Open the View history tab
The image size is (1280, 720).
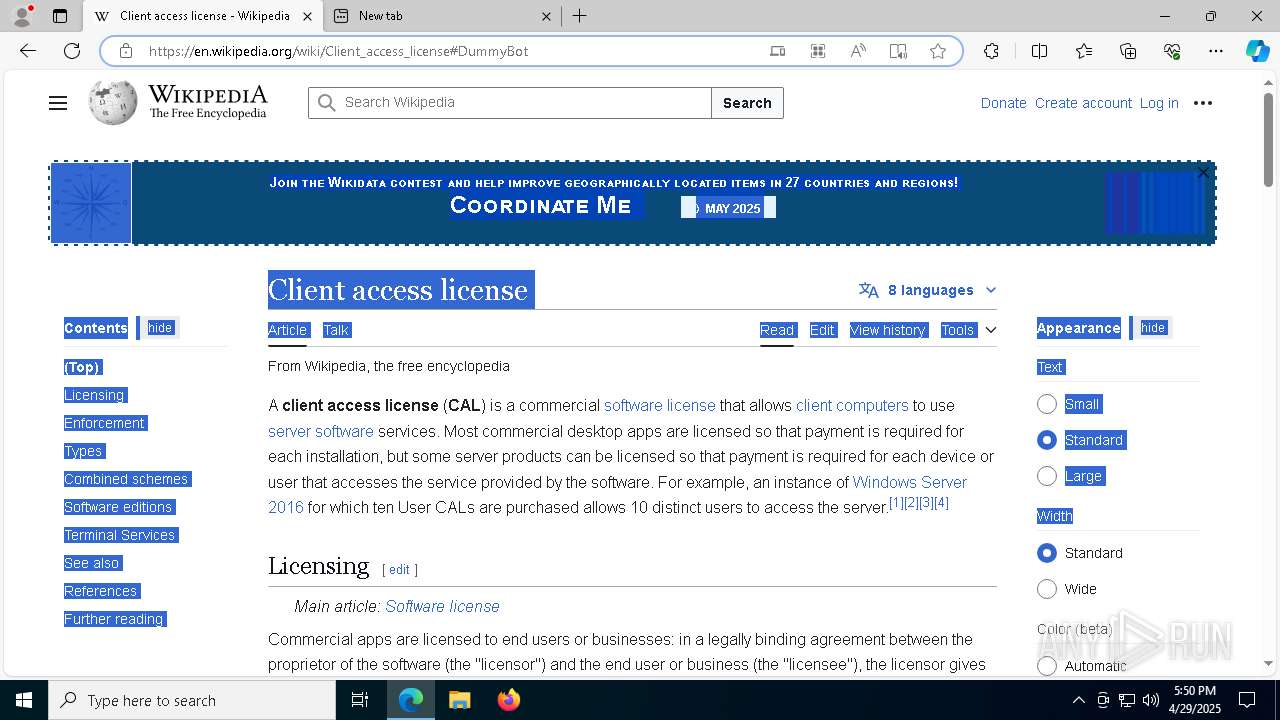tap(887, 330)
